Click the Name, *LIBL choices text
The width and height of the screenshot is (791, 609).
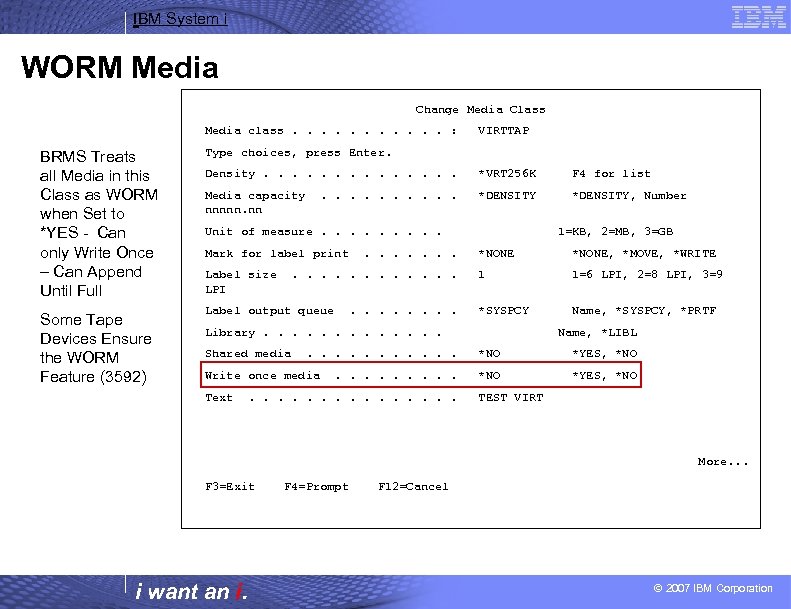point(598,333)
